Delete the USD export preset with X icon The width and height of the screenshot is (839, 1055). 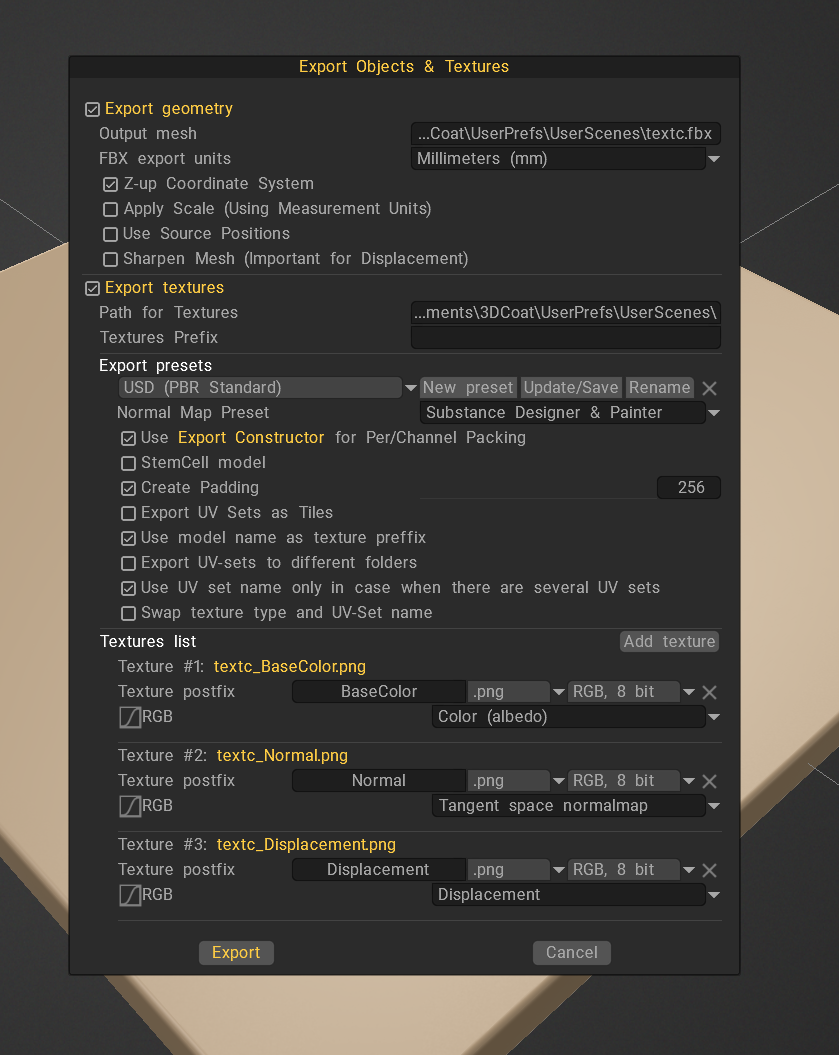[709, 388]
